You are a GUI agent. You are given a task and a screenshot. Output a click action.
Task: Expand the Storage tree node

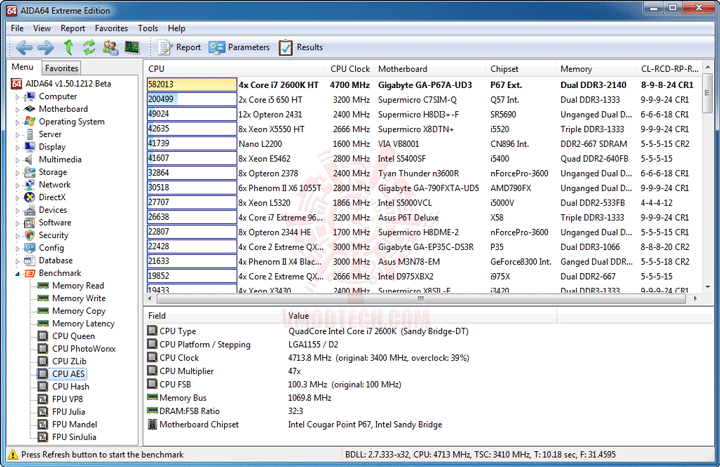tap(17, 173)
